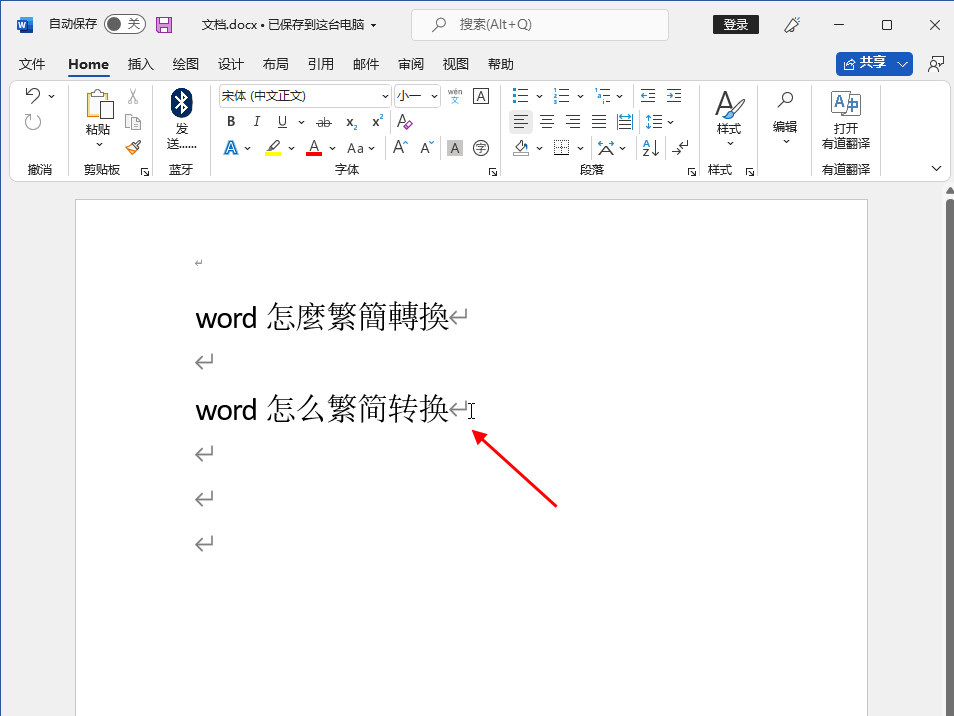Open the font size dropdown
Image resolution: width=954 pixels, height=716 pixels.
pos(434,96)
